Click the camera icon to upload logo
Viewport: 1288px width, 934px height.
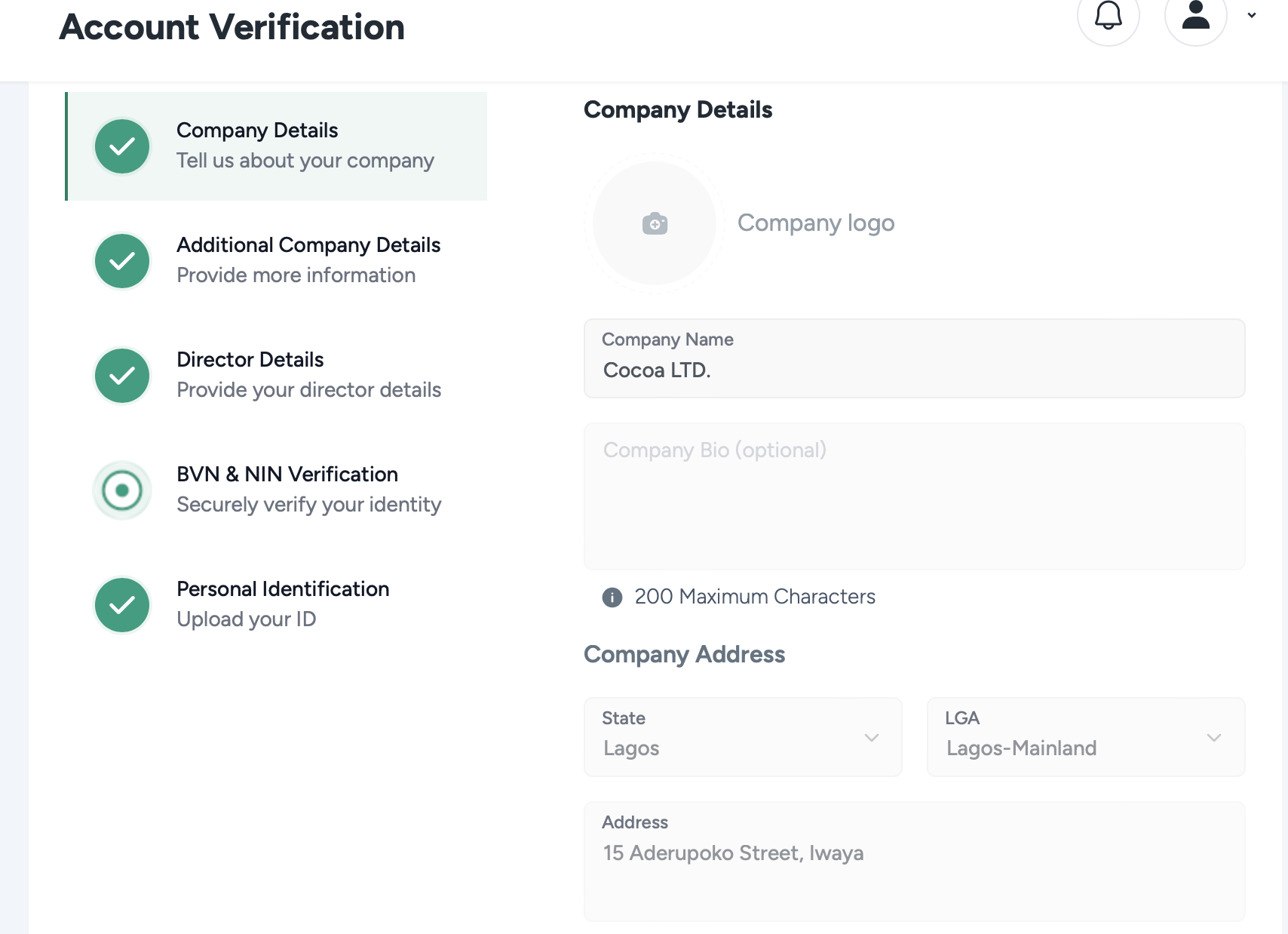click(x=655, y=223)
